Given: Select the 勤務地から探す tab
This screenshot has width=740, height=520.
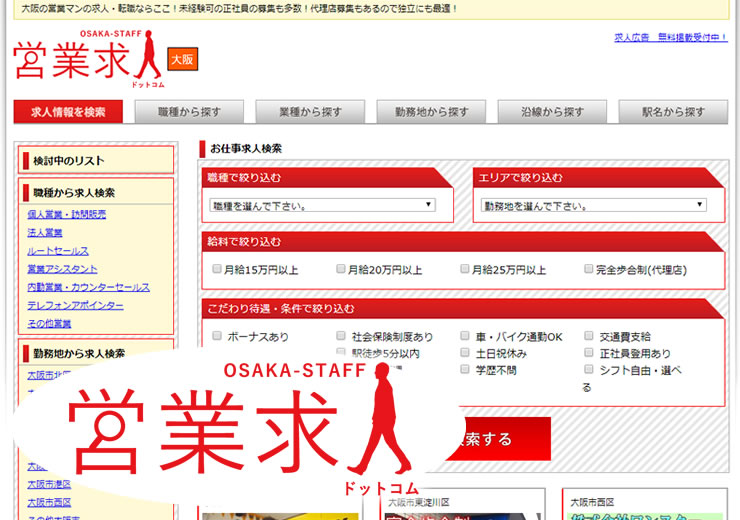Looking at the screenshot, I should click(x=431, y=112).
